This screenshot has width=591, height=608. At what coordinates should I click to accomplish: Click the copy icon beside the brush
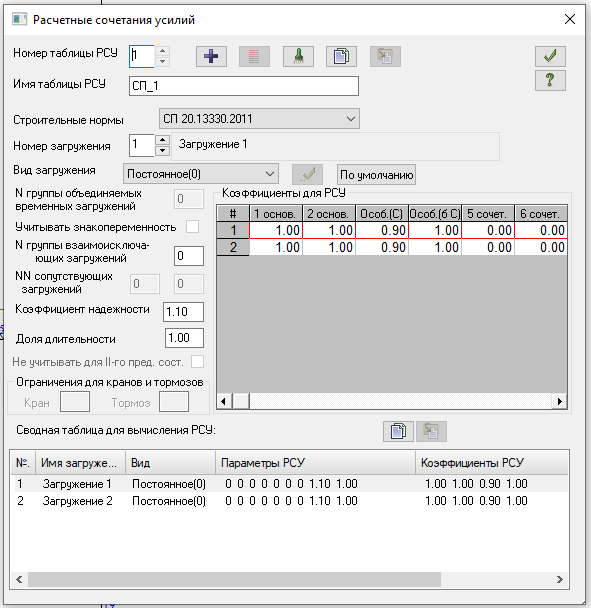tap(341, 57)
